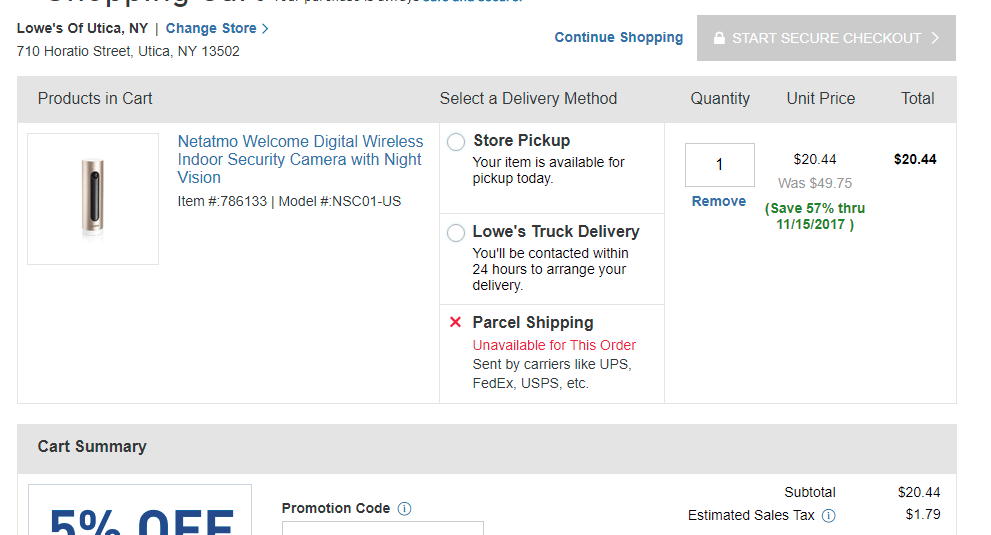
Task: Click Continue Shopping link
Action: [619, 38]
